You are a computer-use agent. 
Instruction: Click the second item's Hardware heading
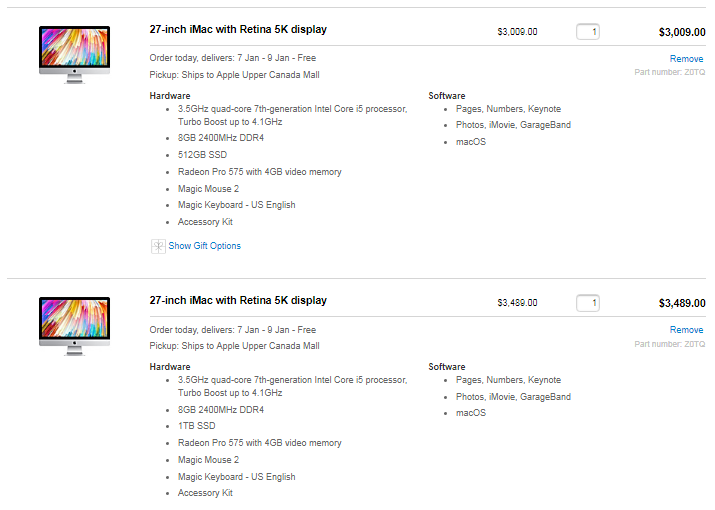point(170,367)
